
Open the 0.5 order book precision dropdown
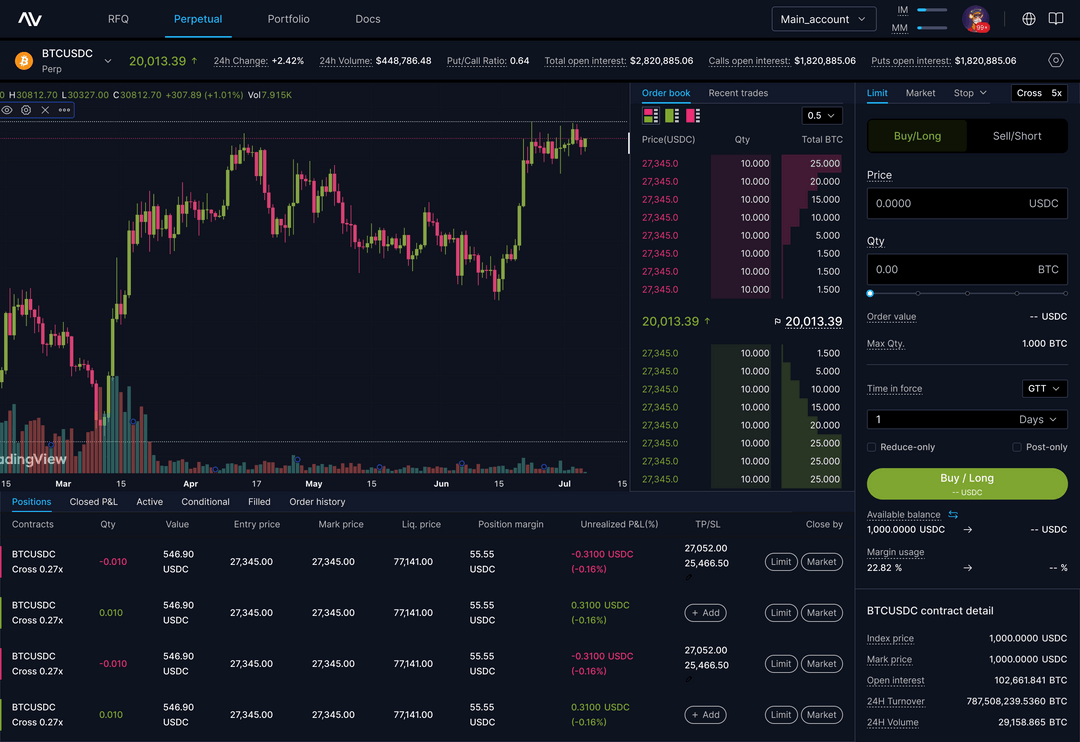(822, 115)
